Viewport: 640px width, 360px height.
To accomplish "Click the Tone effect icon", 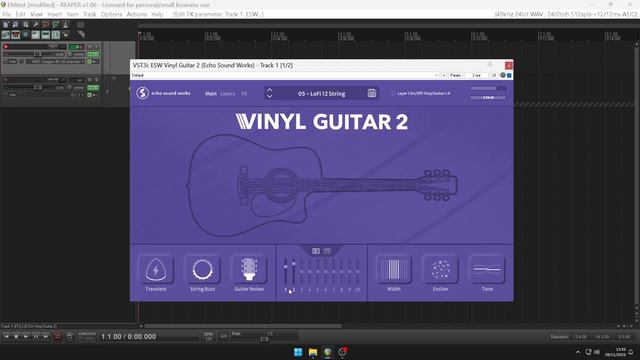I will coord(487,269).
